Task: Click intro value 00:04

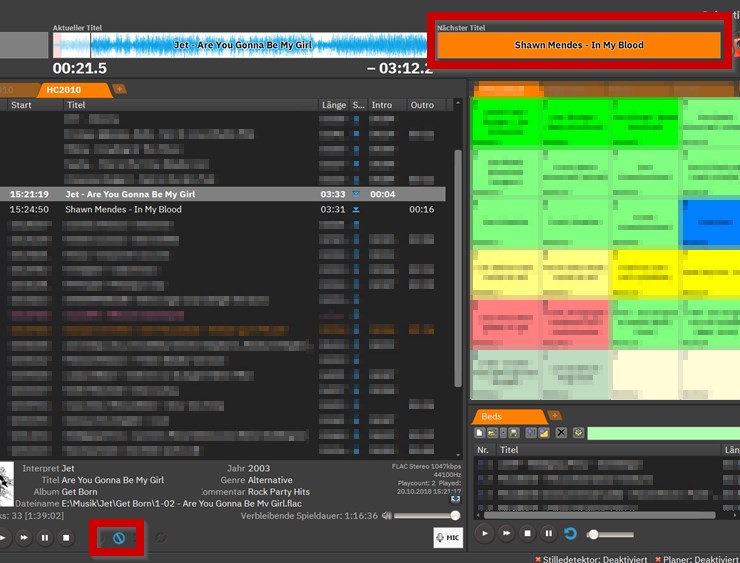Action: (x=383, y=194)
